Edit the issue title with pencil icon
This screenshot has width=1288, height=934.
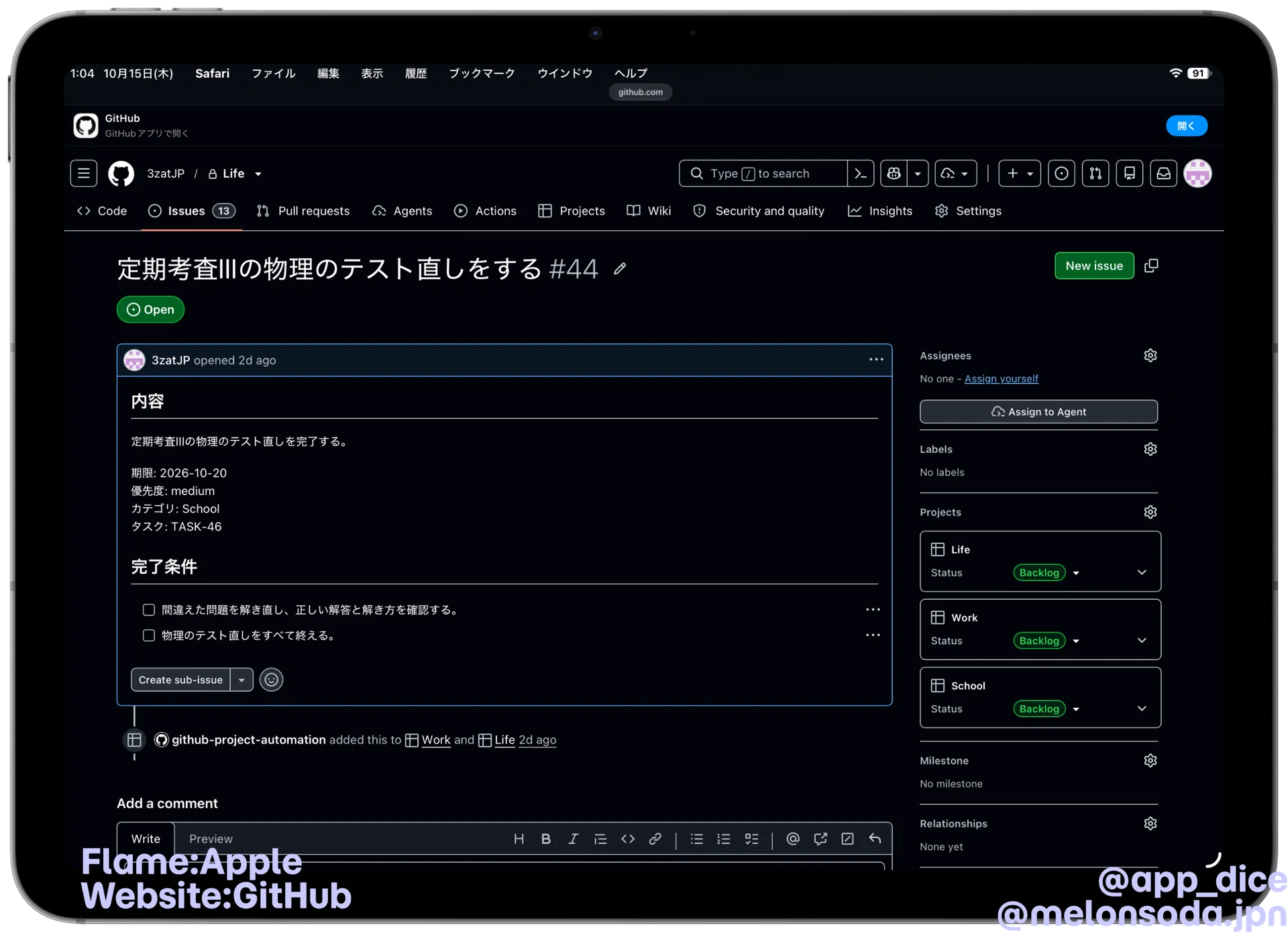pos(620,269)
